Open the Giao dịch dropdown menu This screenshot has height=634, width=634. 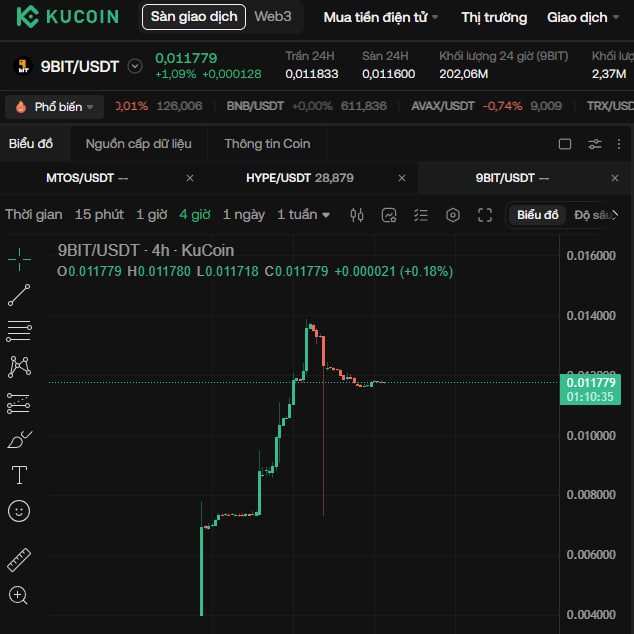(583, 17)
